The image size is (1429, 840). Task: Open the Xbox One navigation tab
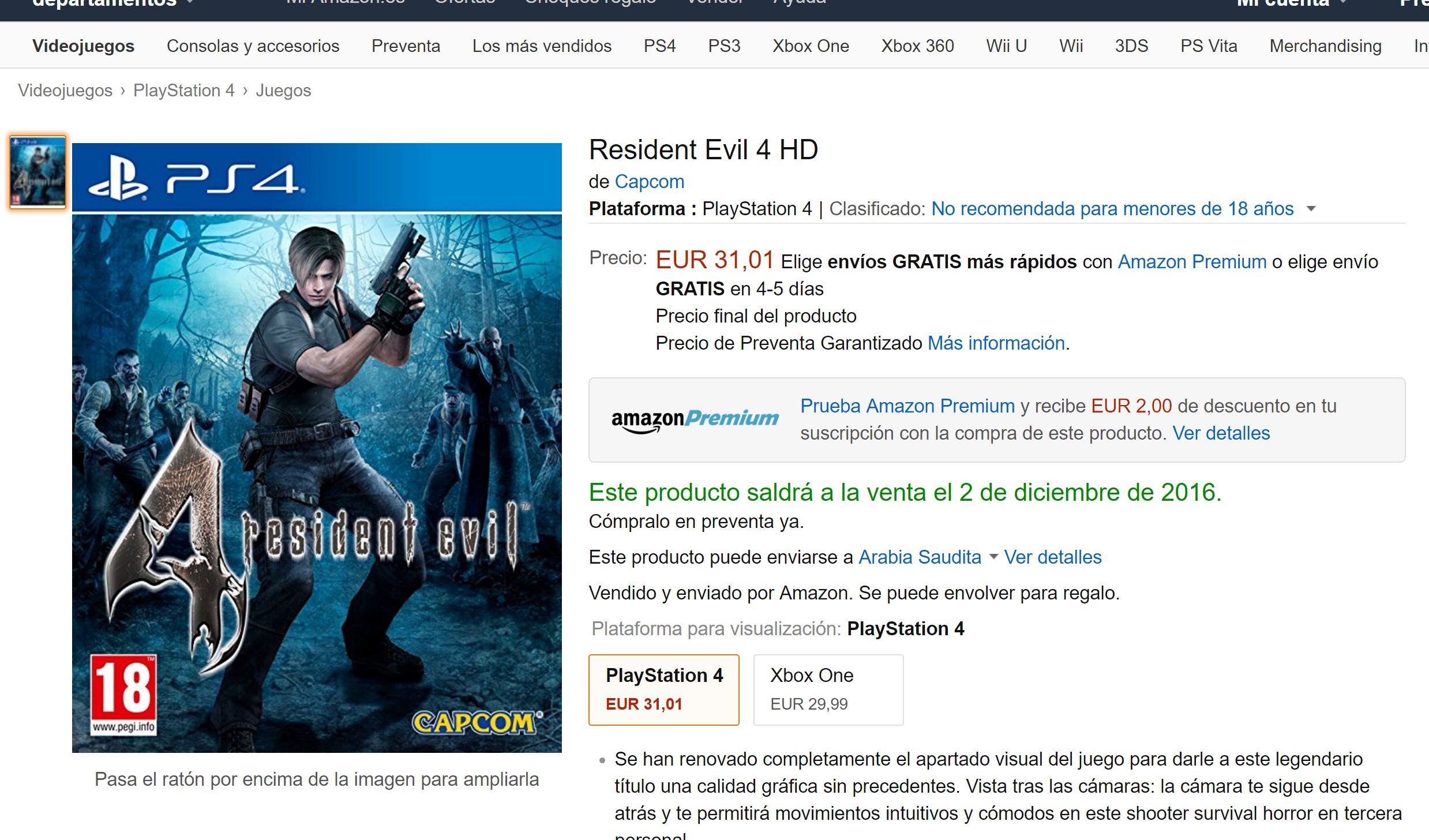[x=811, y=46]
